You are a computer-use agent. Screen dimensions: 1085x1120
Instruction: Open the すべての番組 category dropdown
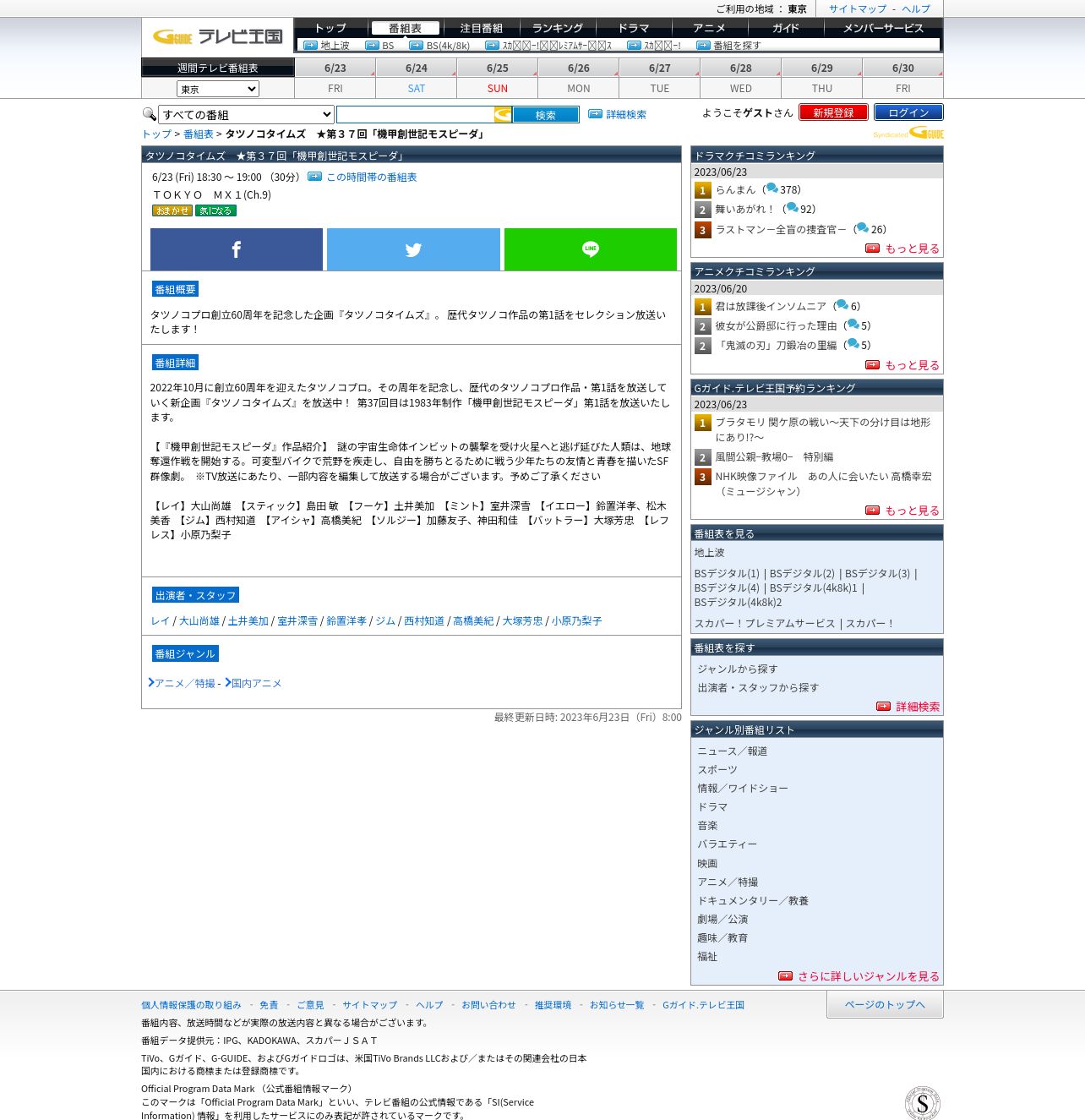[x=246, y=114]
